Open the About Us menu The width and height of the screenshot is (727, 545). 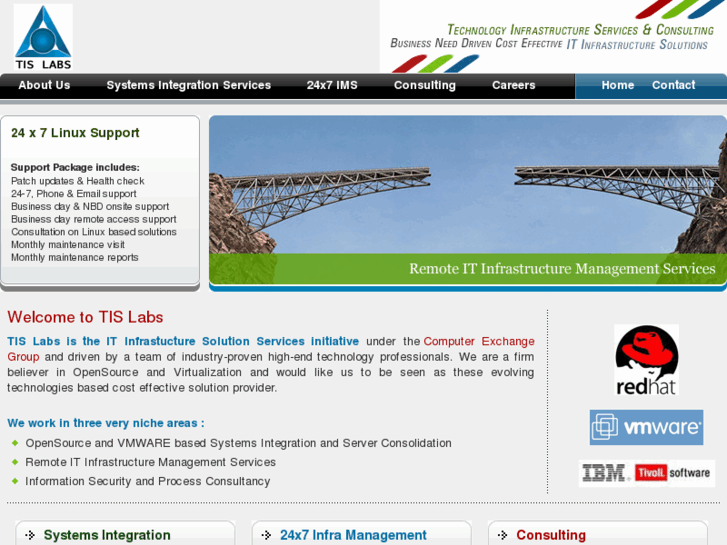pos(44,85)
